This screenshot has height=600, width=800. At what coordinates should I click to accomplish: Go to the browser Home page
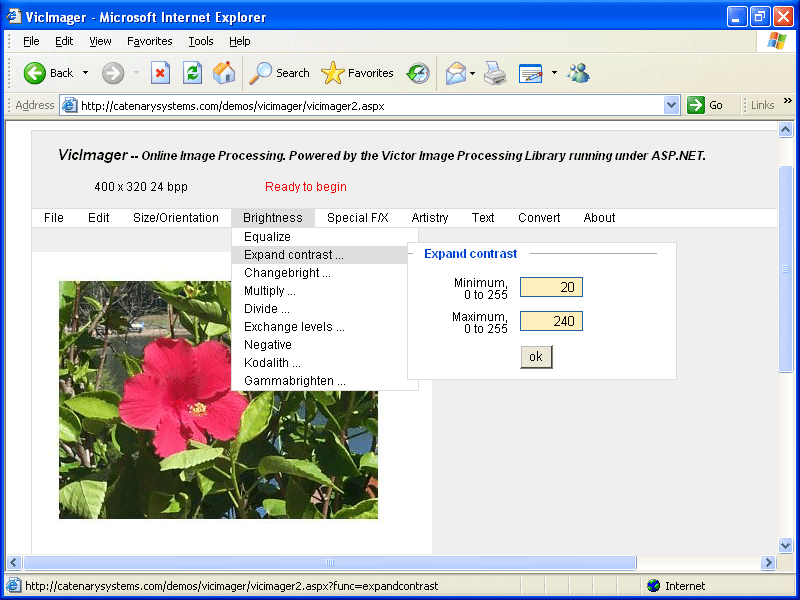(223, 72)
